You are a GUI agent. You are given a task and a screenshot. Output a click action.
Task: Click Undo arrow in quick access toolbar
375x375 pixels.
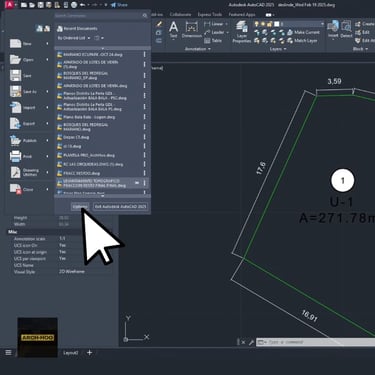(83, 5)
